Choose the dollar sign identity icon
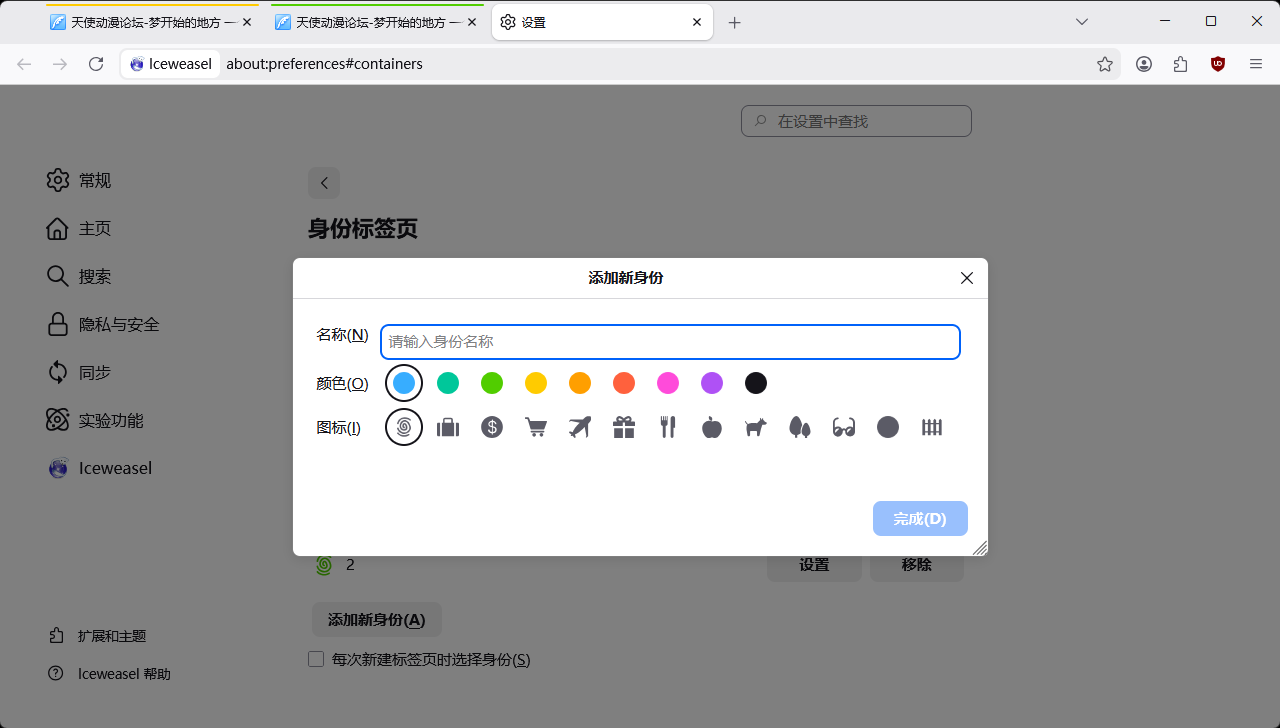The width and height of the screenshot is (1280, 728). [x=492, y=428]
